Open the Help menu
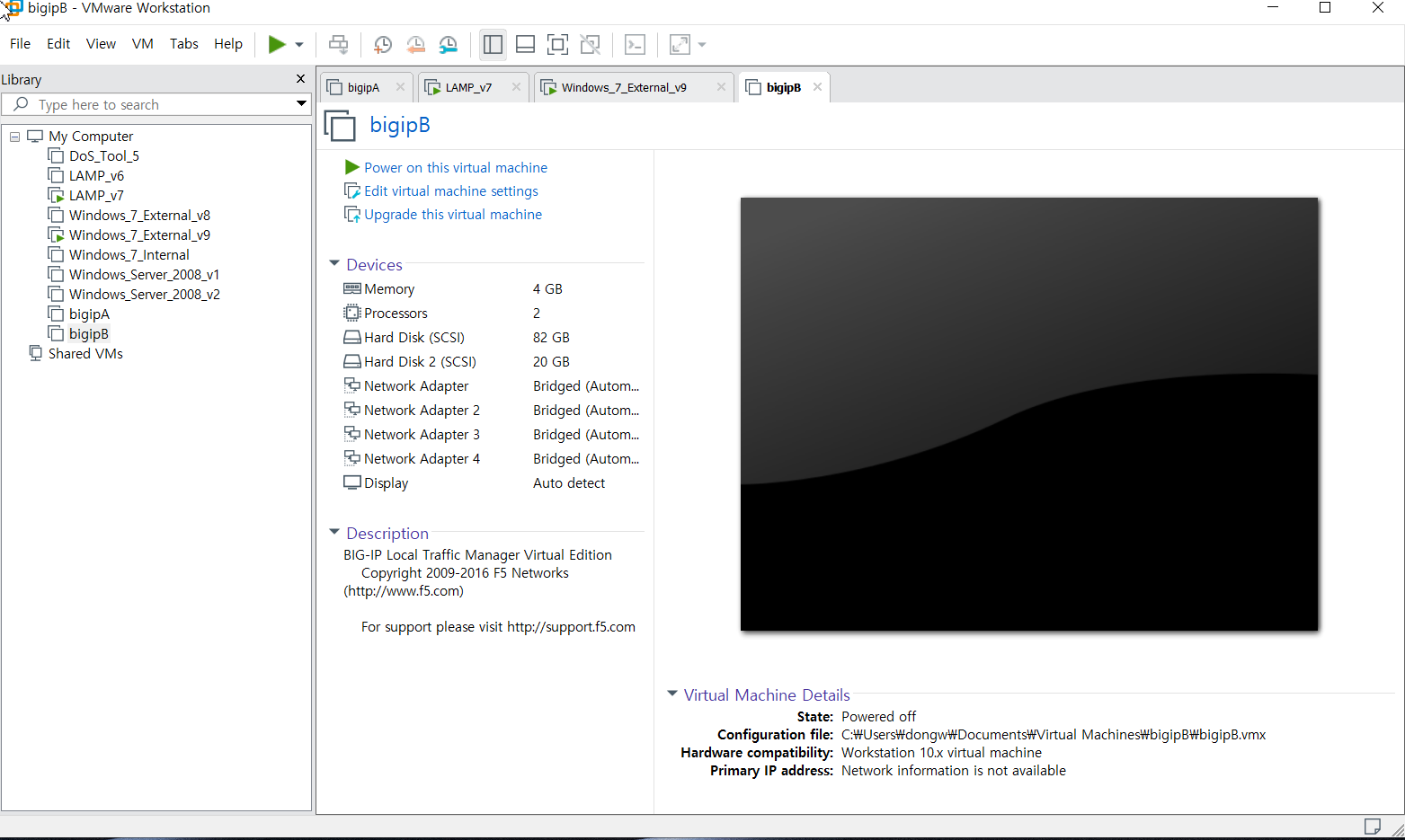The width and height of the screenshot is (1405, 840). pyautogui.click(x=228, y=43)
